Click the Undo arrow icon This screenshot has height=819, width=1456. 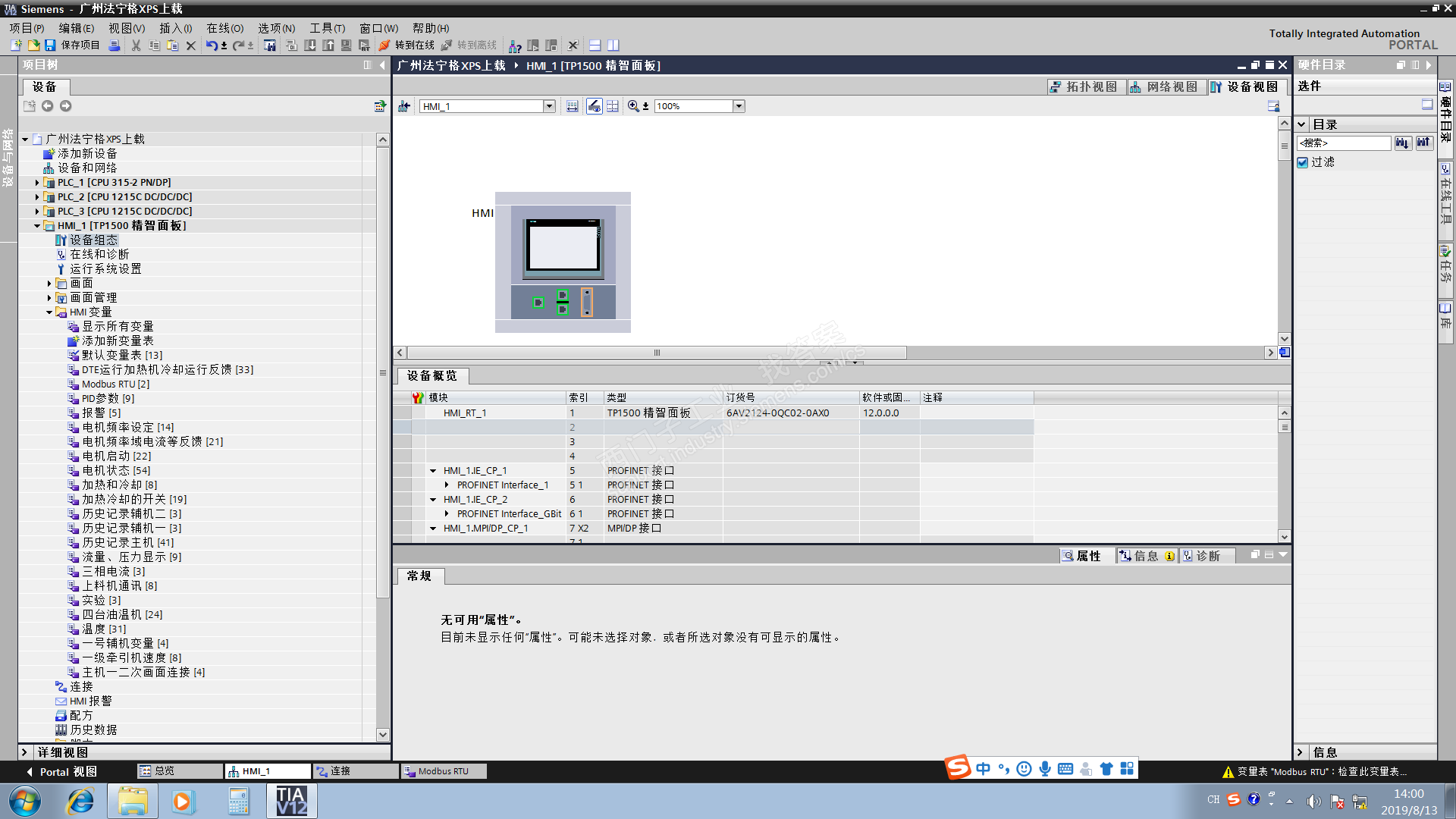click(x=212, y=45)
